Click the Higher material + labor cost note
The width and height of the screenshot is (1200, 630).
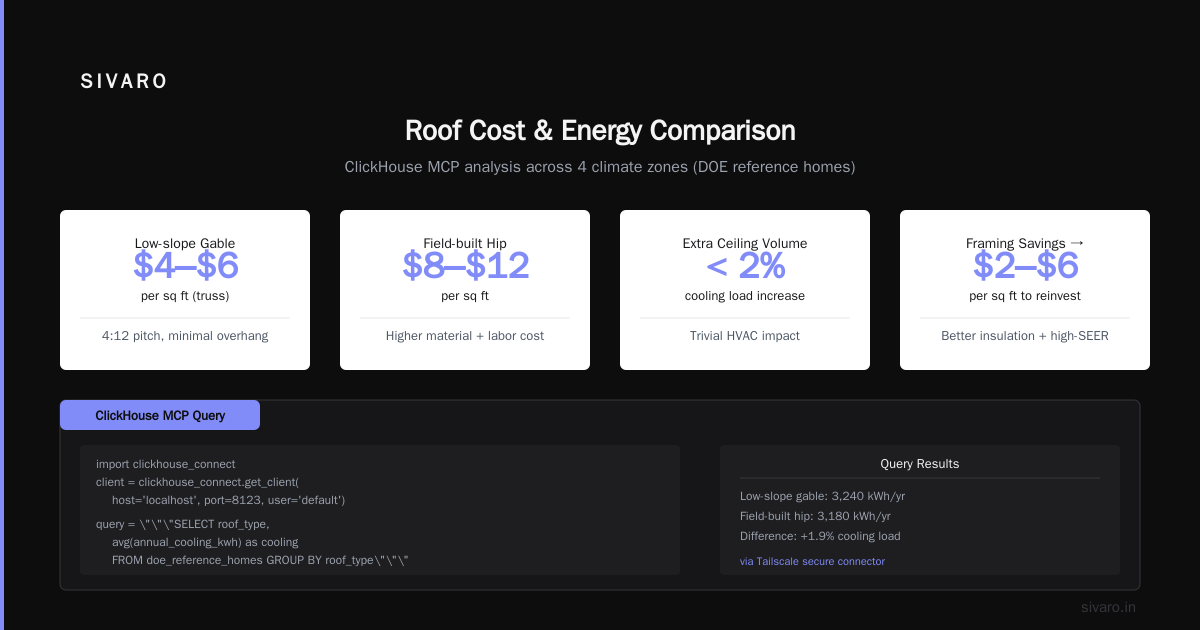[465, 336]
